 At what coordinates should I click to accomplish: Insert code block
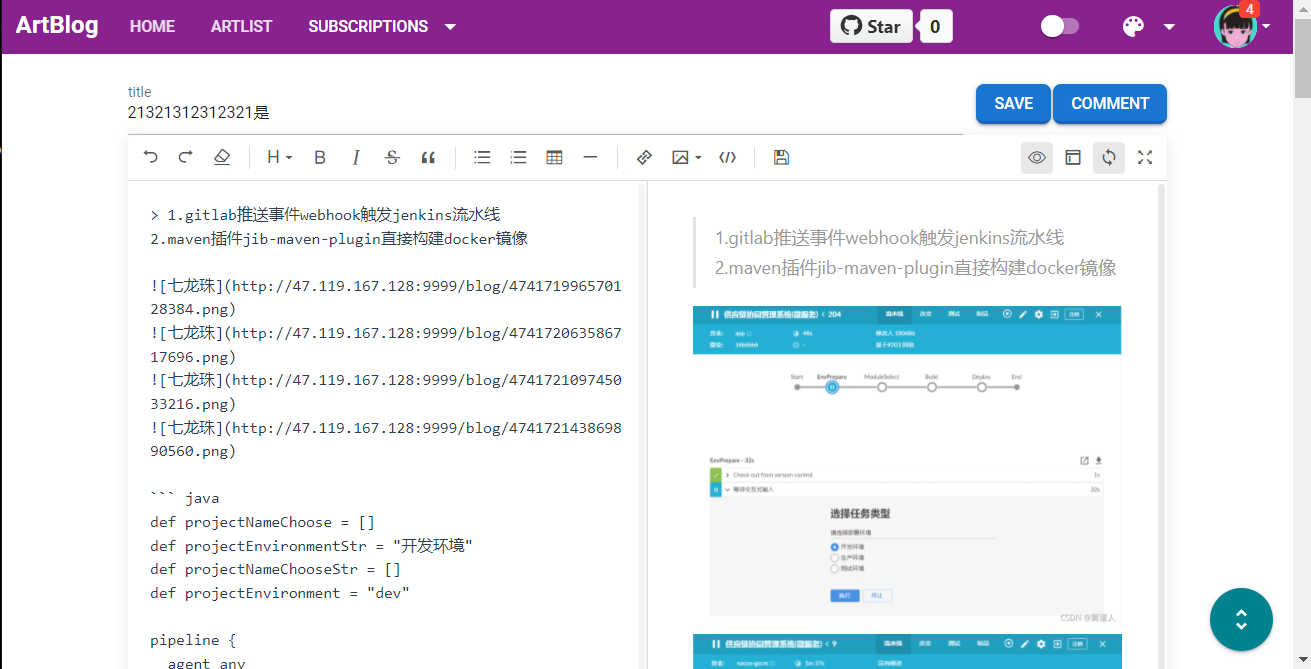[728, 157]
